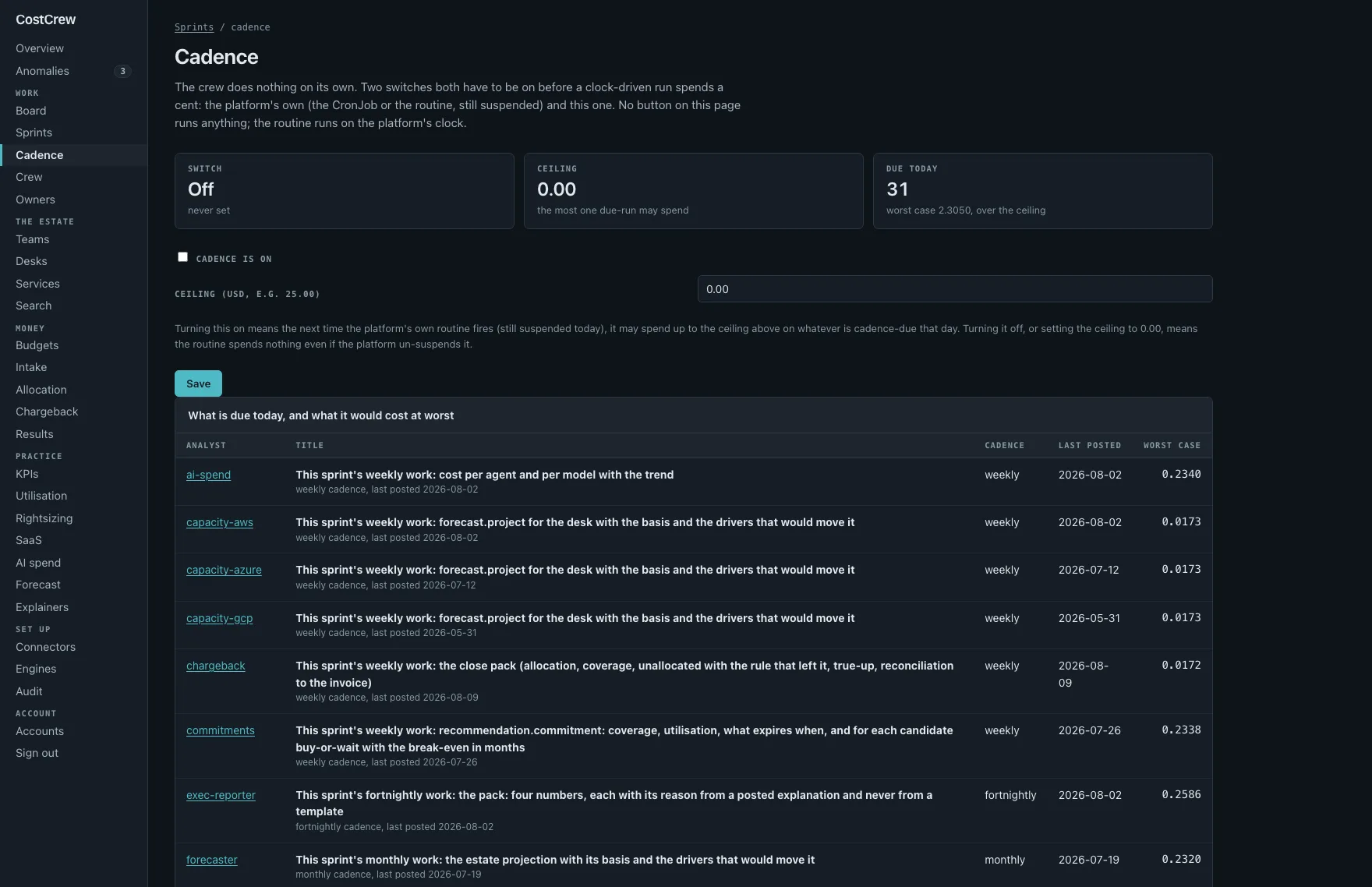Open Search in the sidebar

click(x=73, y=306)
